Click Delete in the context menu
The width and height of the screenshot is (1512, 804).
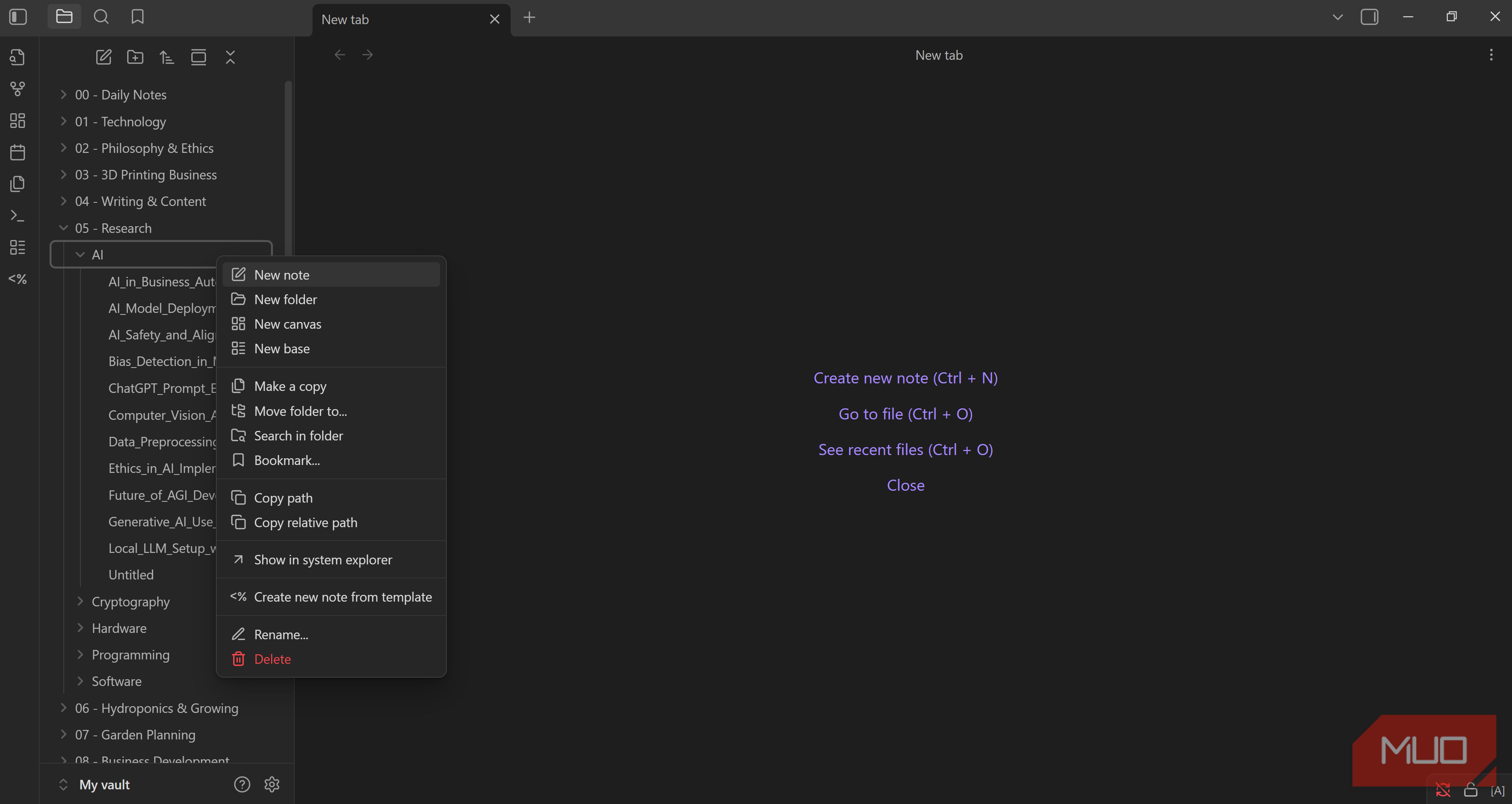point(331,659)
